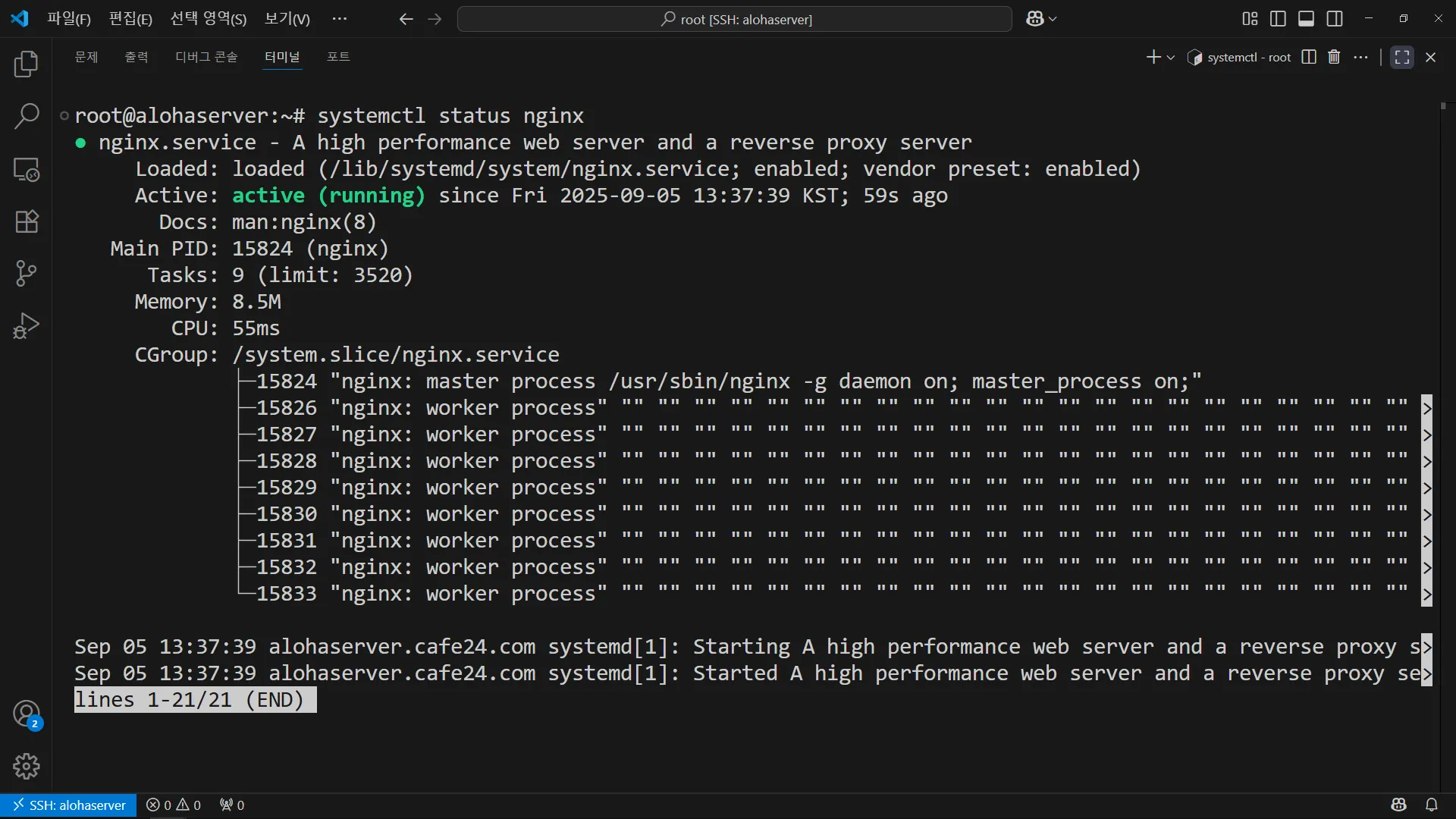The image size is (1456, 819).
Task: Open the Extensions view icon
Action: tap(27, 221)
